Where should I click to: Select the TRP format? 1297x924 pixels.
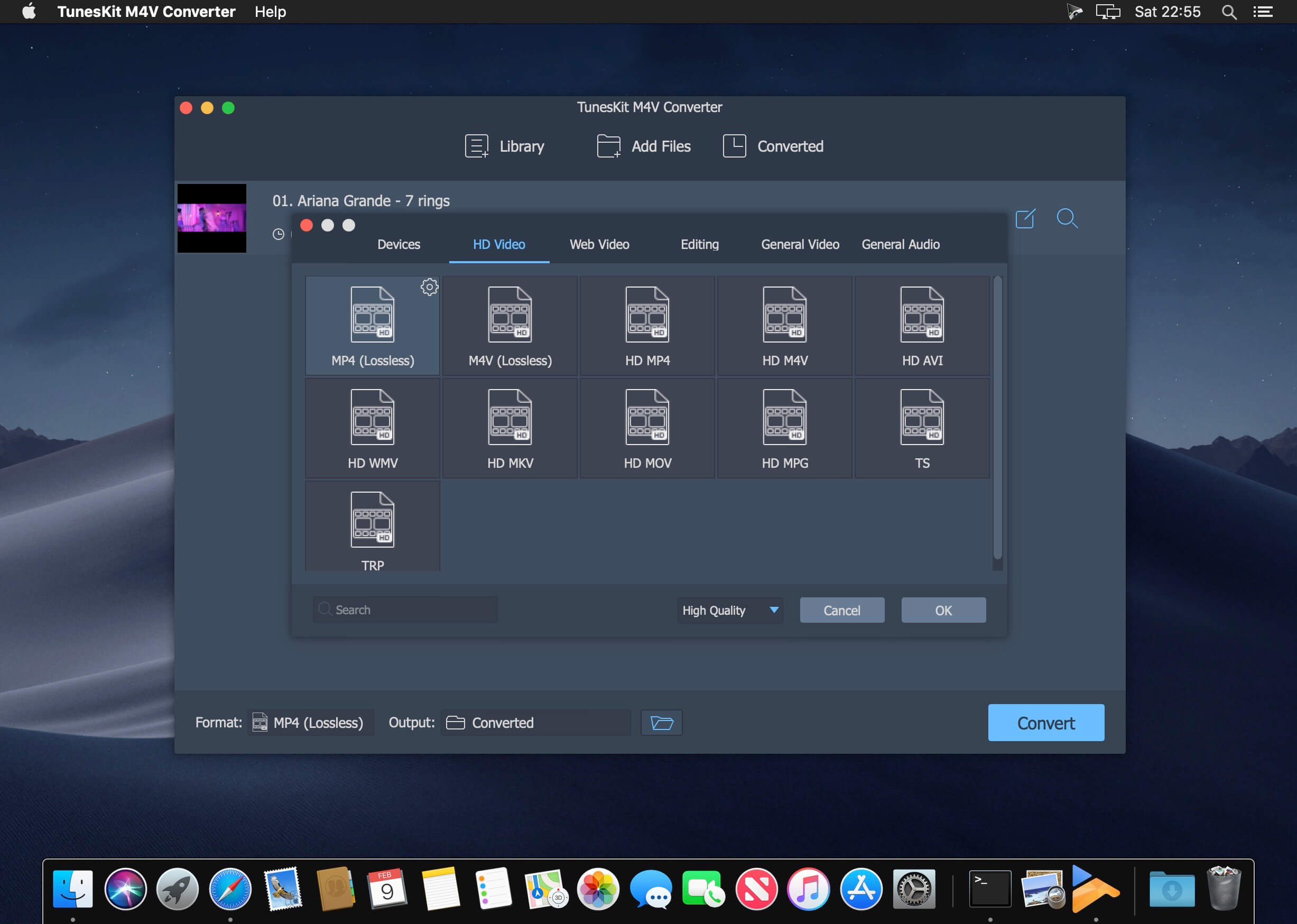pyautogui.click(x=373, y=526)
